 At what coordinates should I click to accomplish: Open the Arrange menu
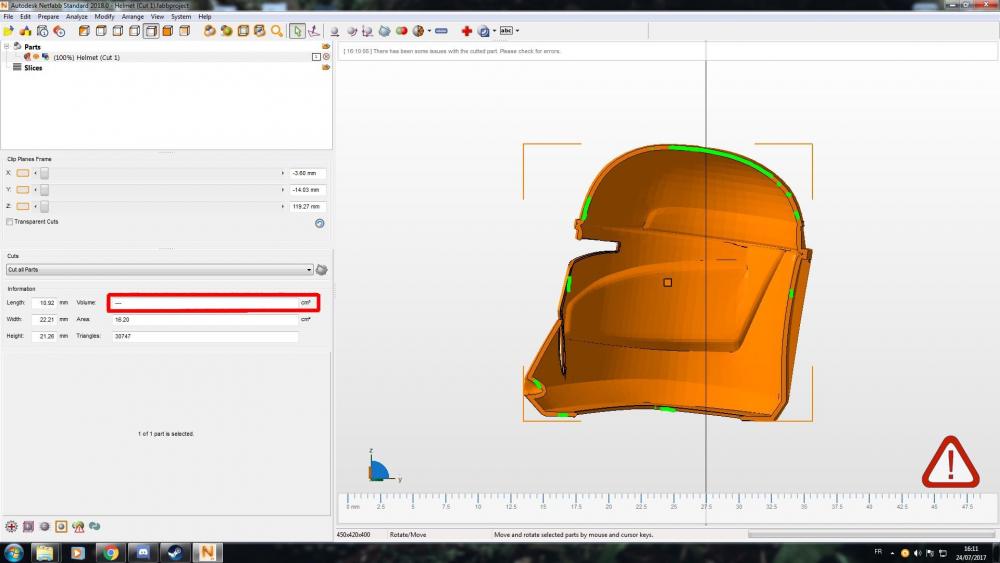[x=132, y=17]
